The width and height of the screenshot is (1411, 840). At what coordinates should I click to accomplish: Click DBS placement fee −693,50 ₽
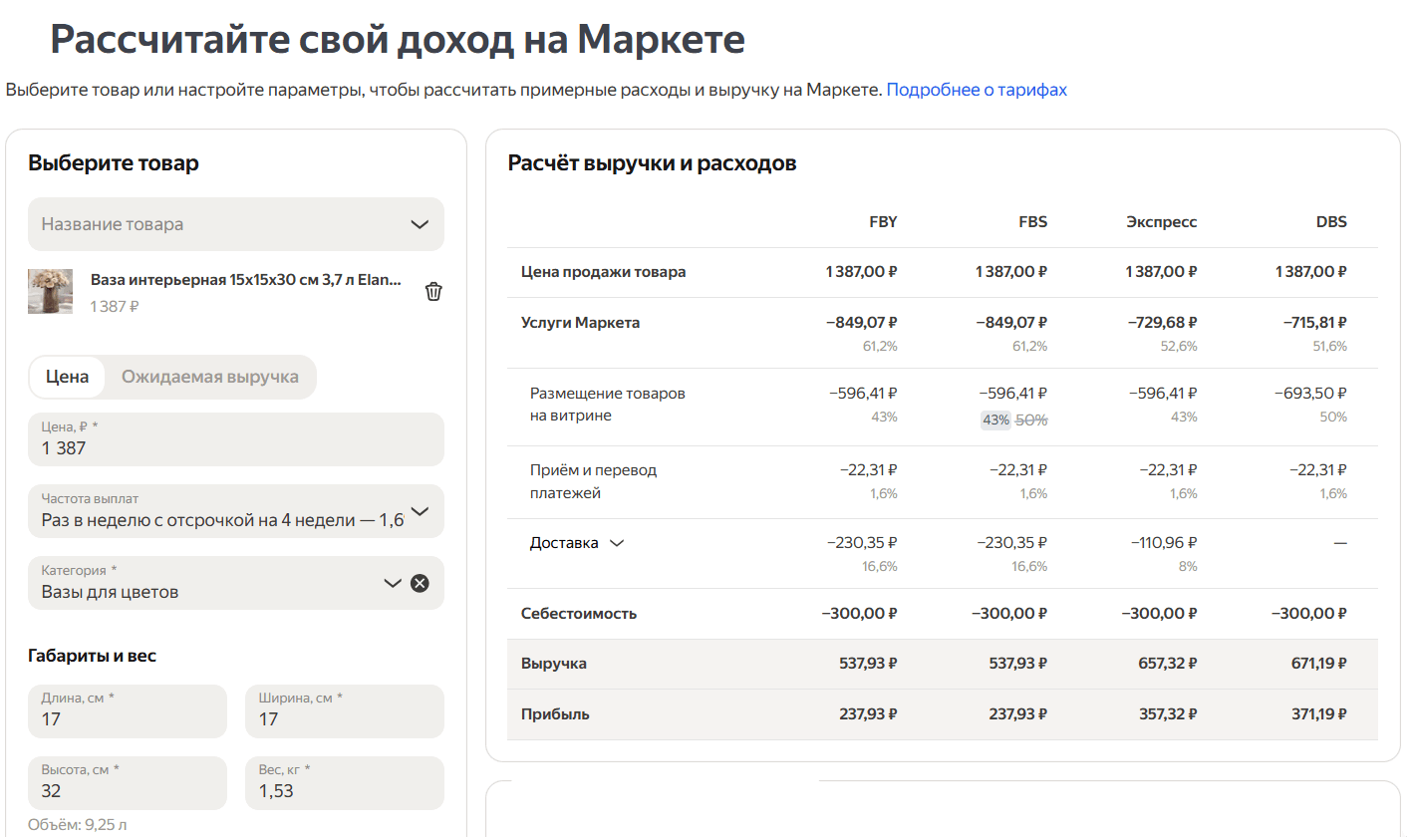tap(1310, 394)
